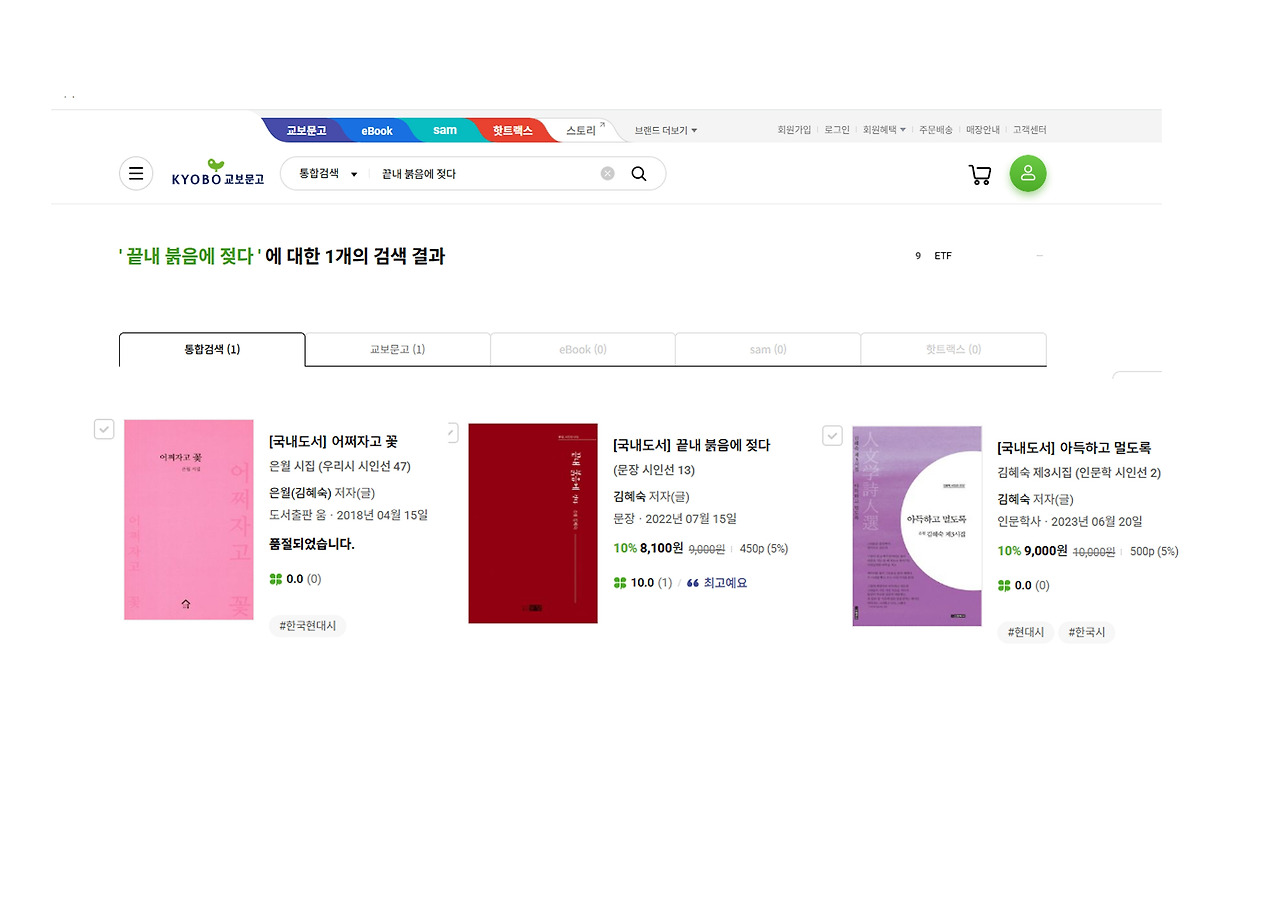Click the #현대시 tag
The image size is (1280, 903).
tap(1024, 632)
